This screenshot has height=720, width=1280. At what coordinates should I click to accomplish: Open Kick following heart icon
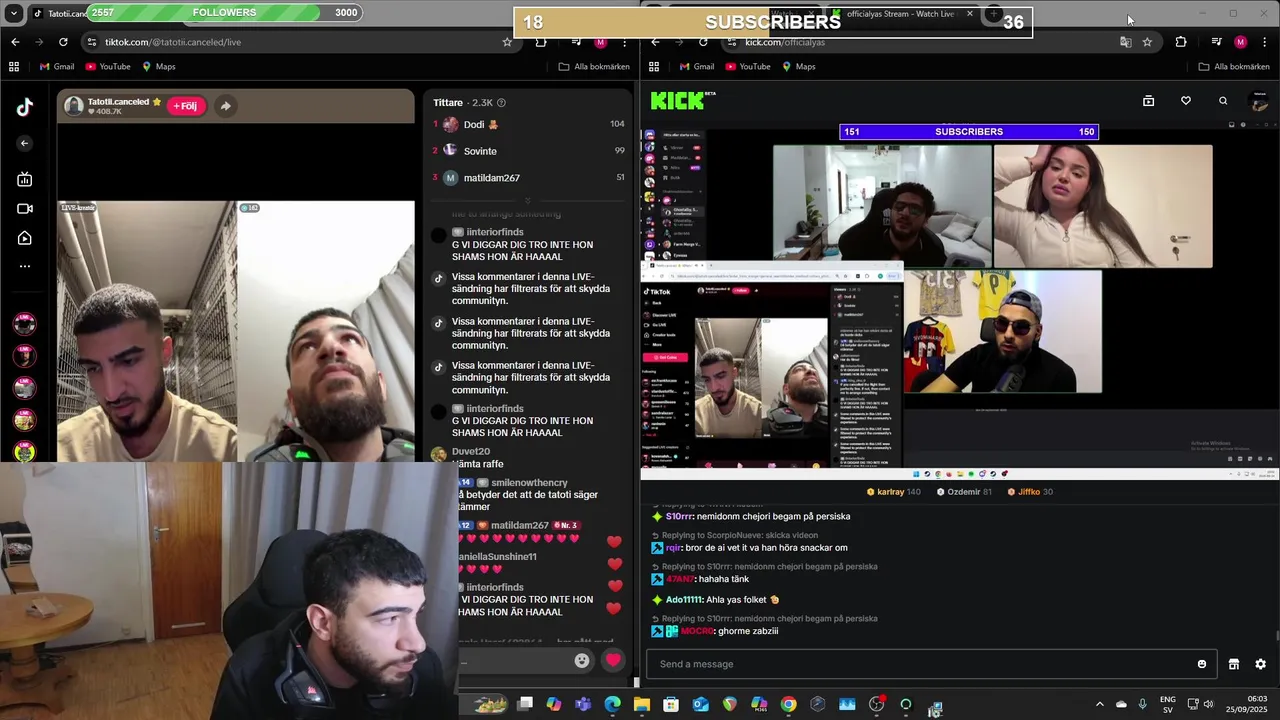tap(1186, 101)
